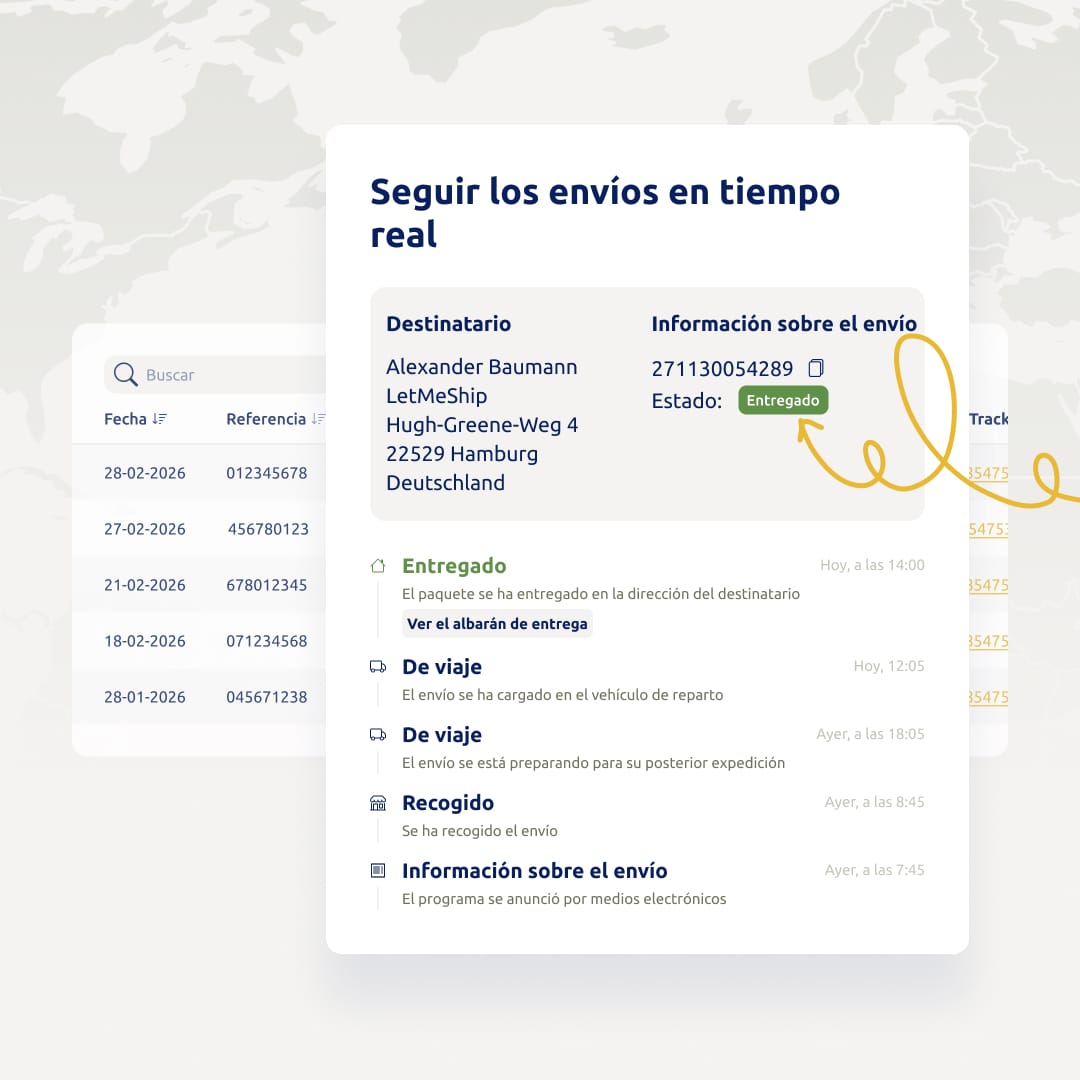Click the search magnifier icon
The width and height of the screenshot is (1080, 1080).
(x=125, y=375)
